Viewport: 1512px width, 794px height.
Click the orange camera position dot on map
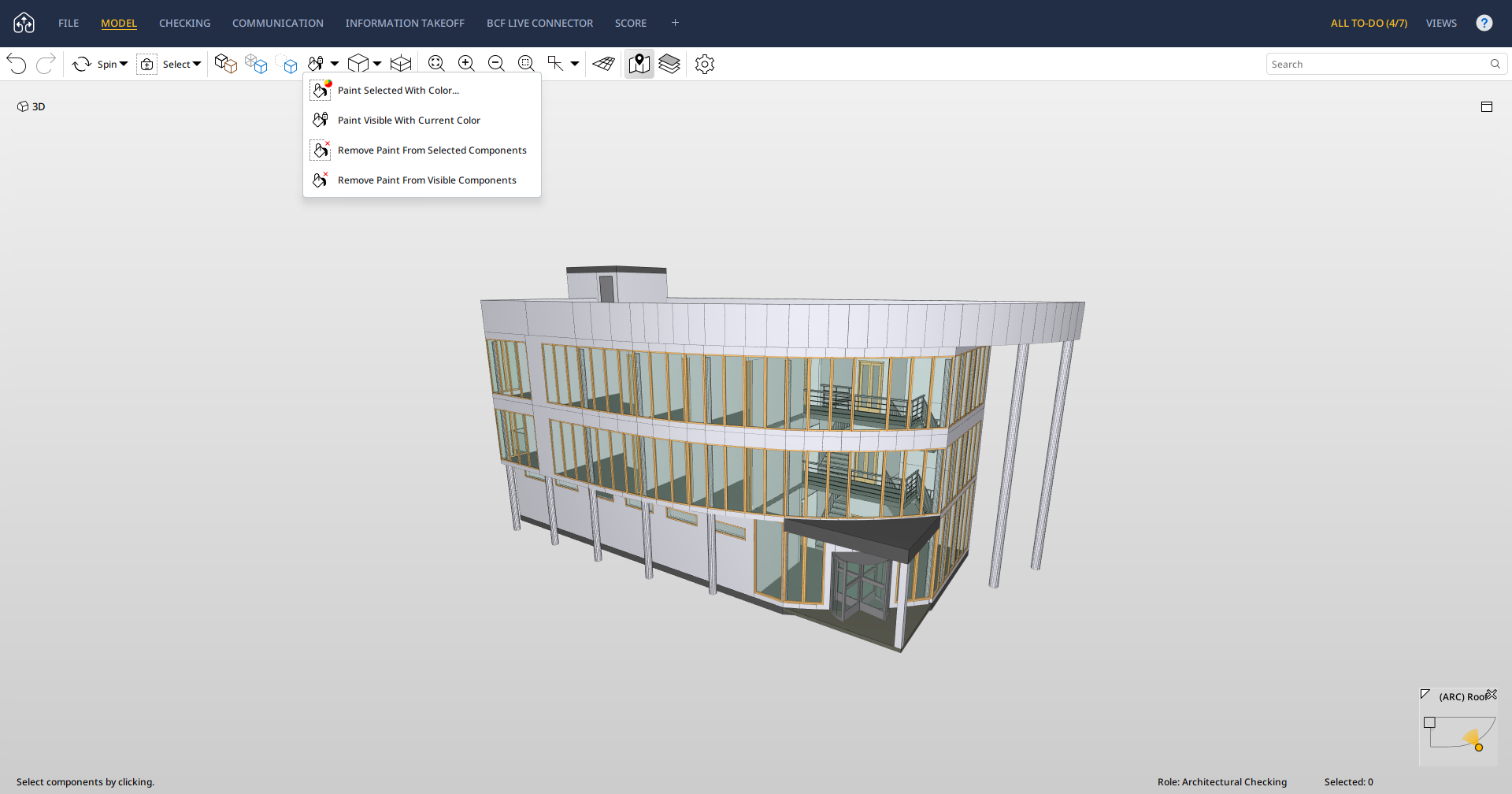pyautogui.click(x=1479, y=748)
